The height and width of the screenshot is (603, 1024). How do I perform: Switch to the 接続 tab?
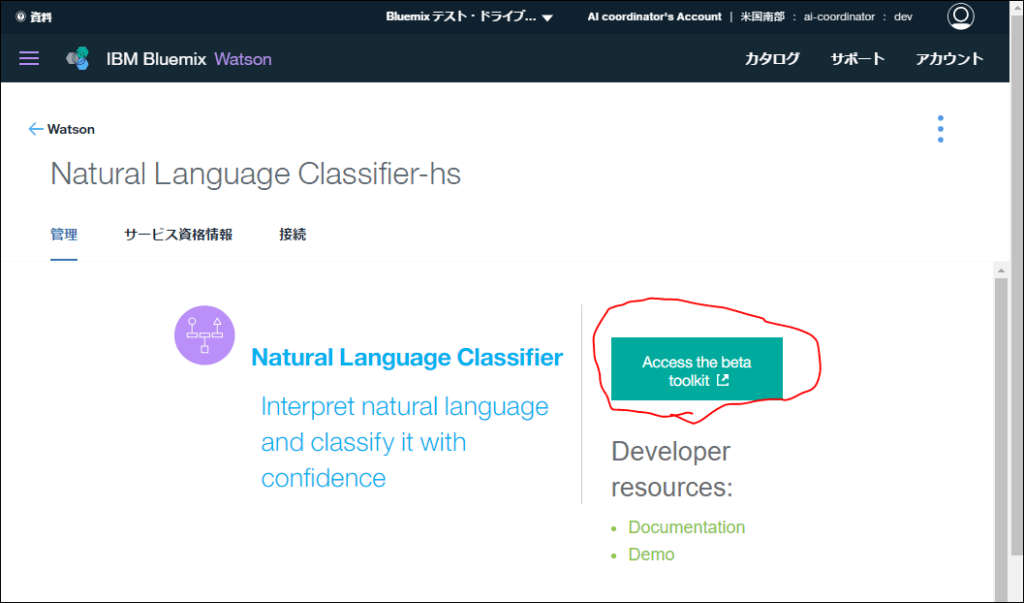[x=293, y=235]
